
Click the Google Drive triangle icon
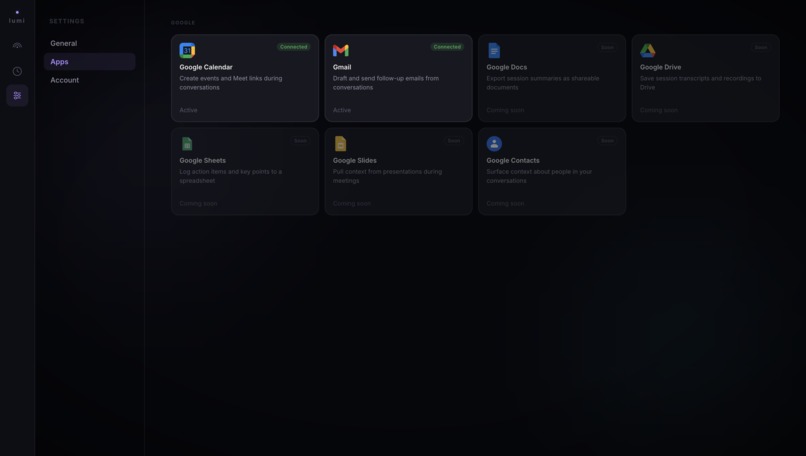(648, 50)
